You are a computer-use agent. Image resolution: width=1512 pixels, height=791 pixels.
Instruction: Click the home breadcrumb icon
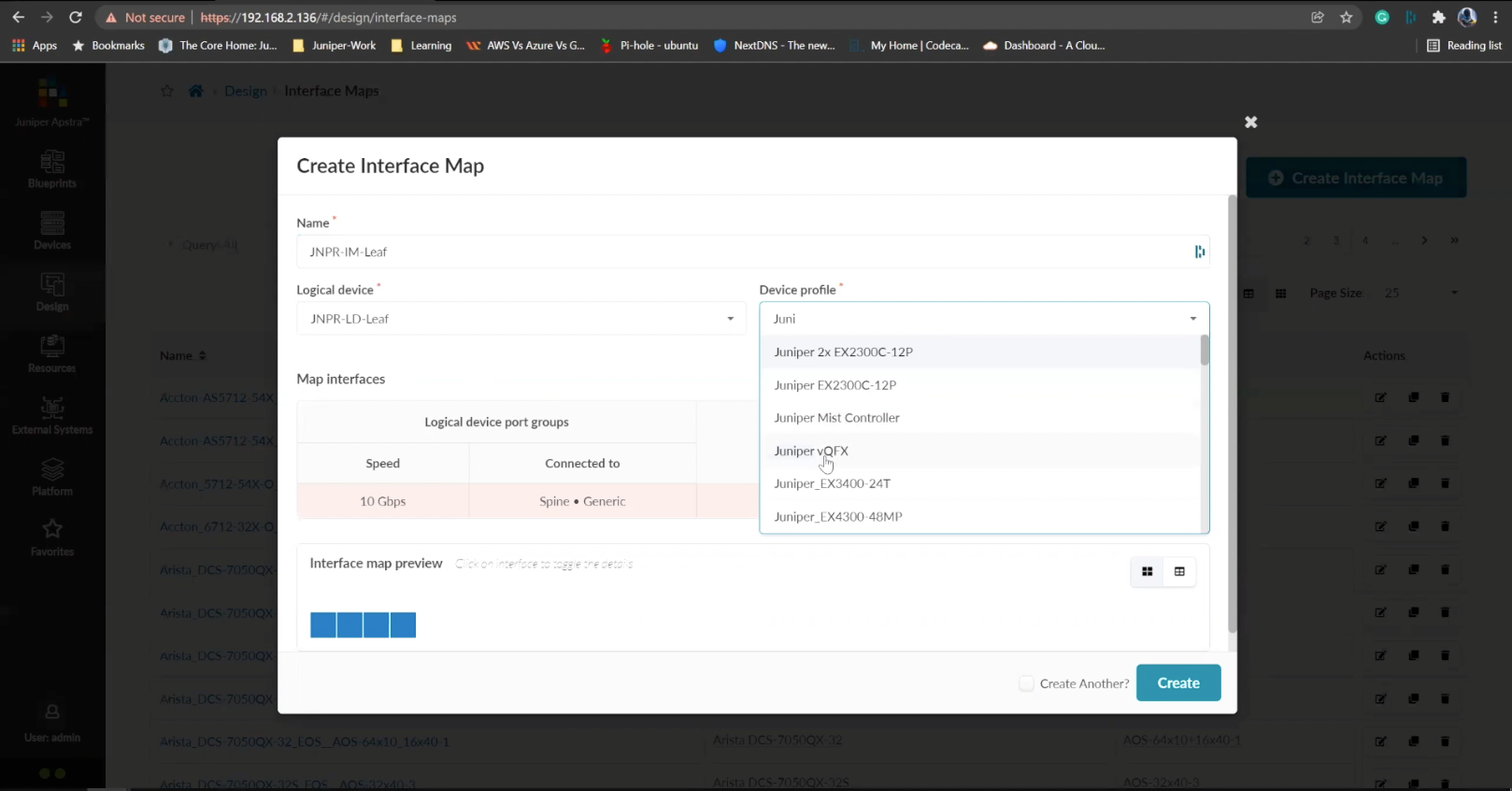click(x=195, y=91)
